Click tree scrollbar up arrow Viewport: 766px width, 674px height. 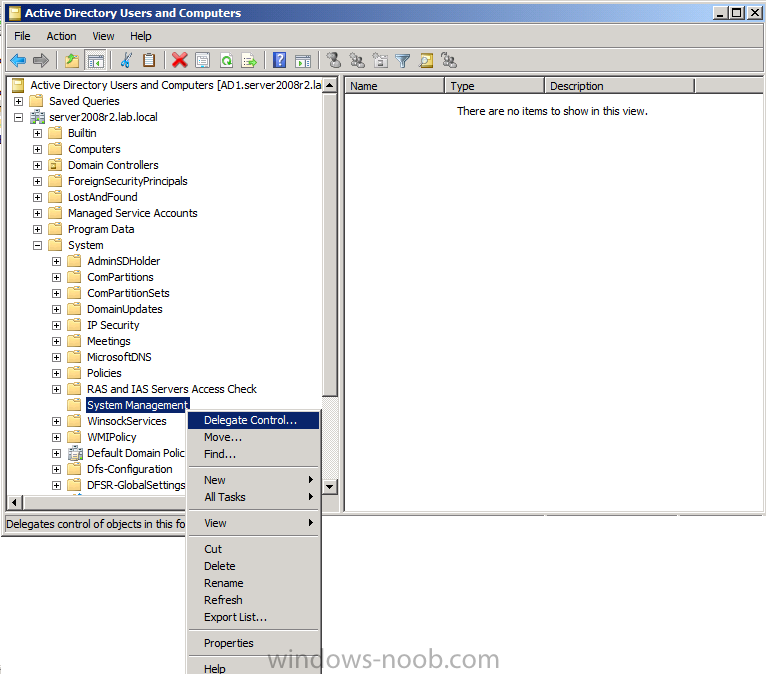(x=330, y=85)
